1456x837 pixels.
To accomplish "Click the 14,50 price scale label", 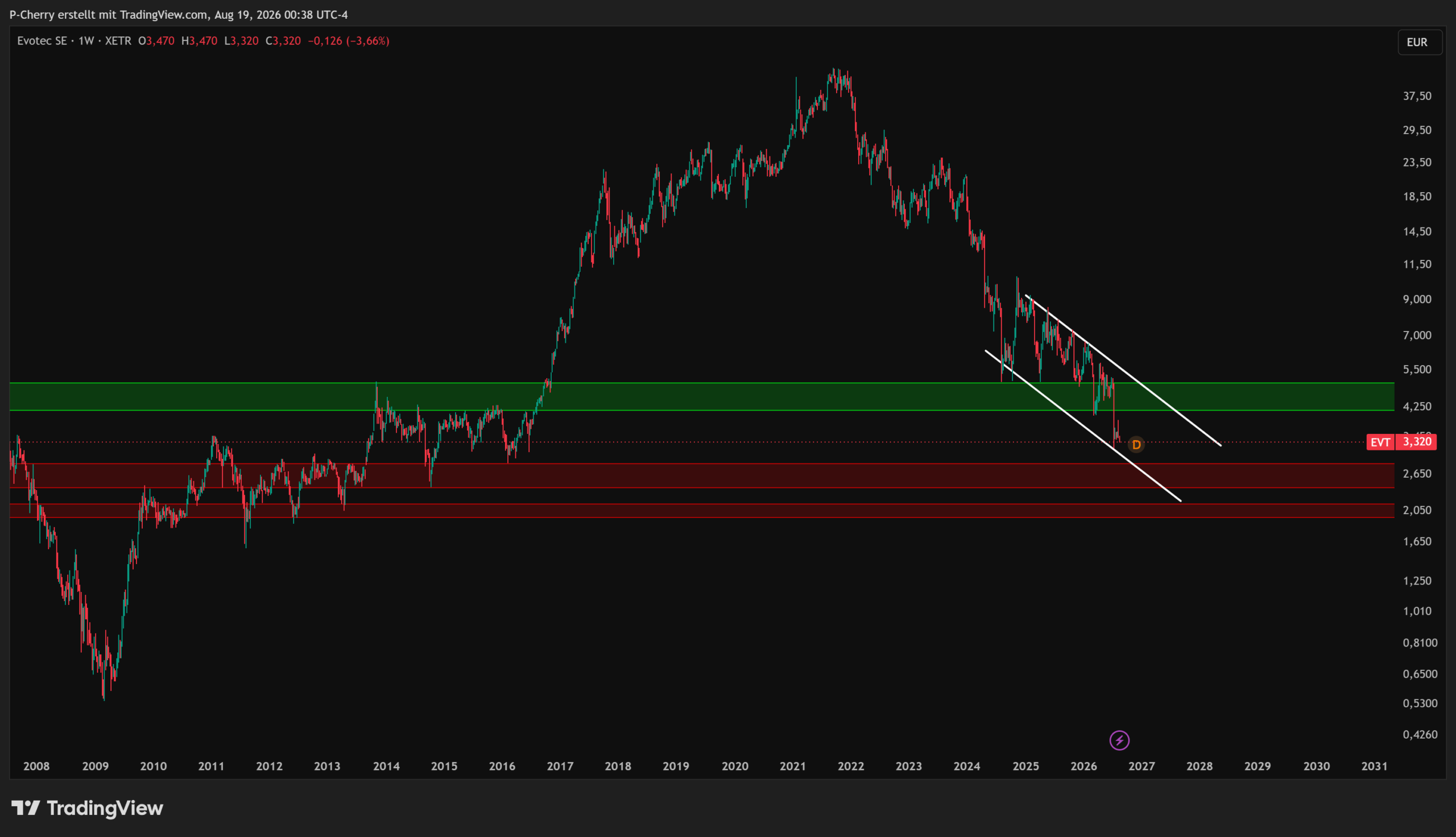I will tap(1417, 231).
